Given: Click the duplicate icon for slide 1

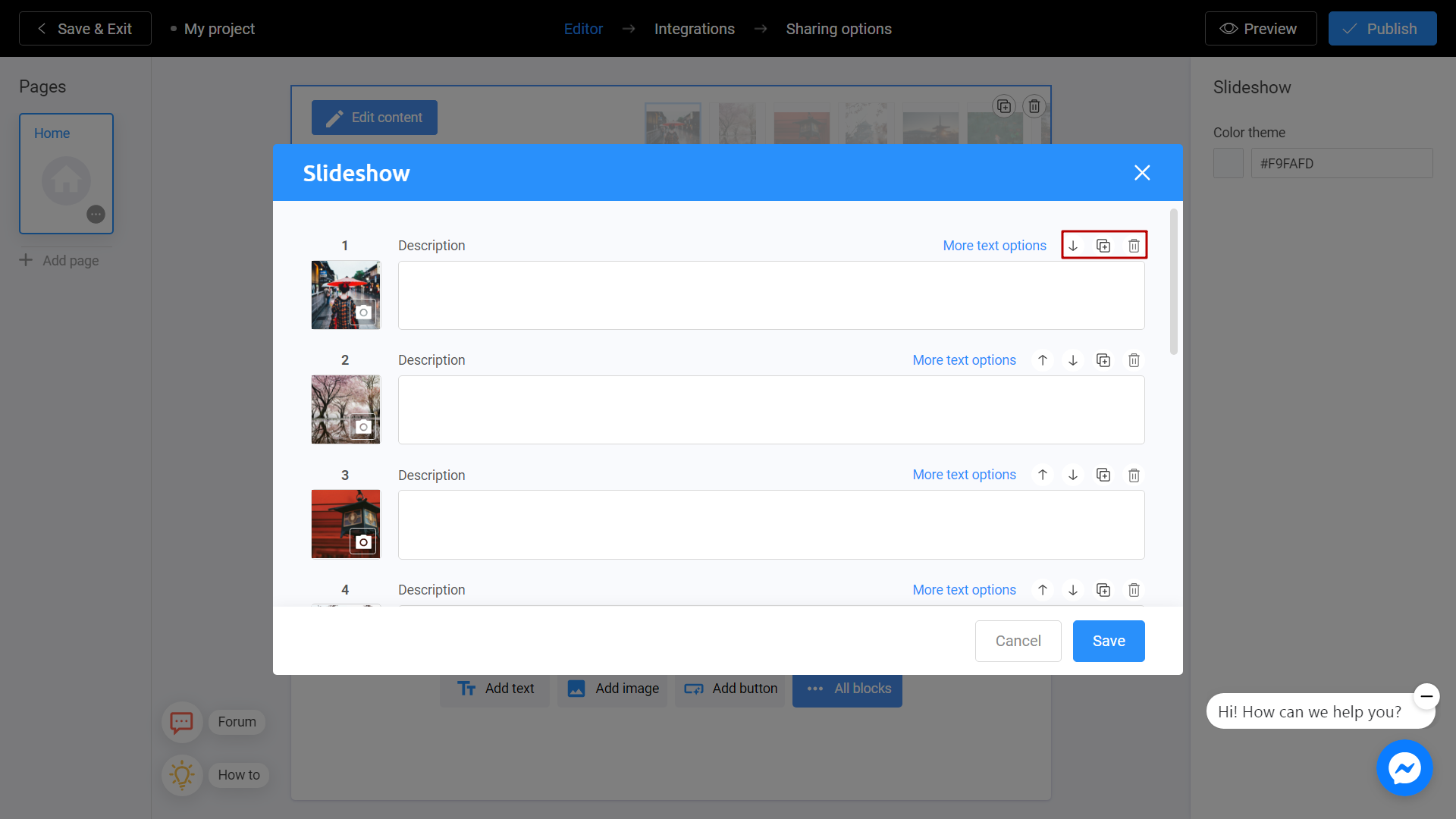Looking at the screenshot, I should [1103, 245].
